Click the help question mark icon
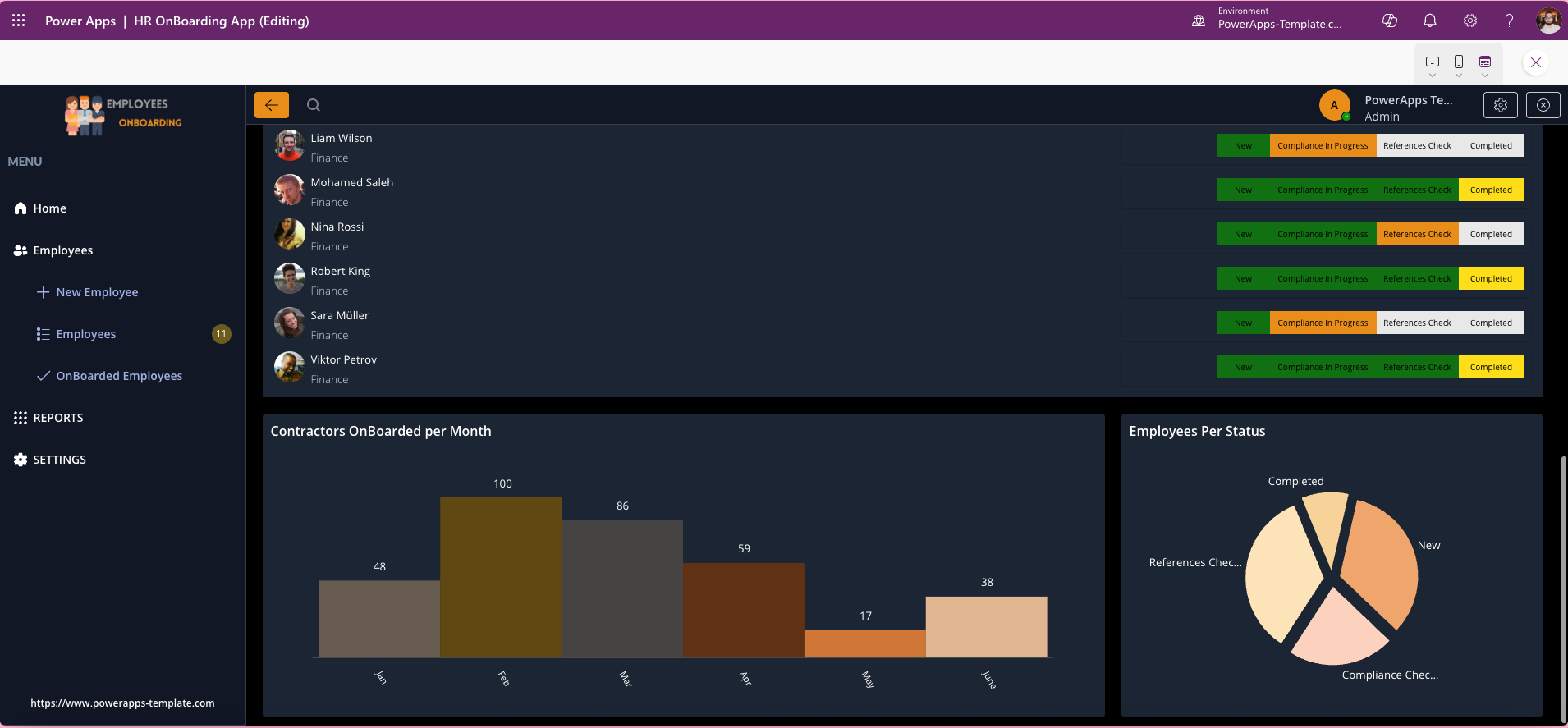This screenshot has width=1568, height=728. (x=1509, y=21)
